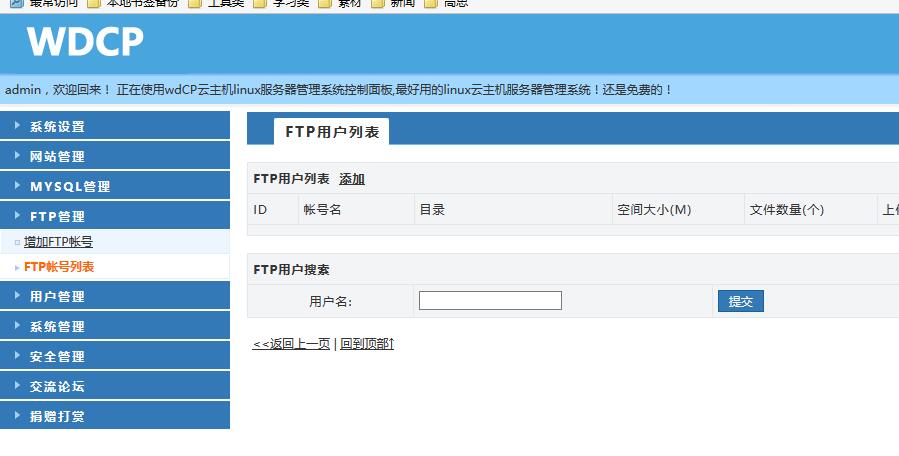Expand the 安全管理 sidebar section
The height and width of the screenshot is (456, 899).
pos(115,355)
